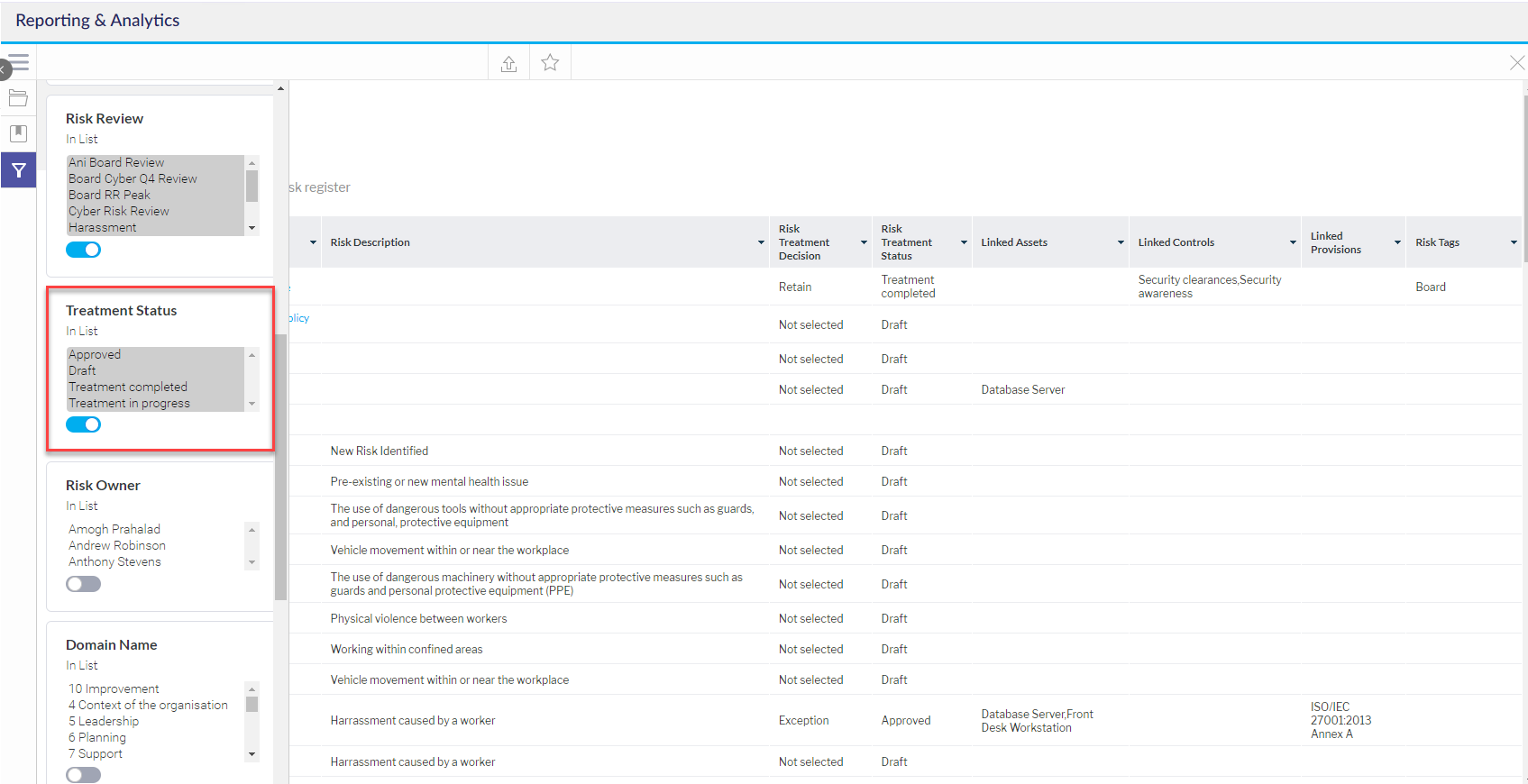Open the Risk Description column dropdown
Image resolution: width=1528 pixels, height=784 pixels.
click(761, 242)
